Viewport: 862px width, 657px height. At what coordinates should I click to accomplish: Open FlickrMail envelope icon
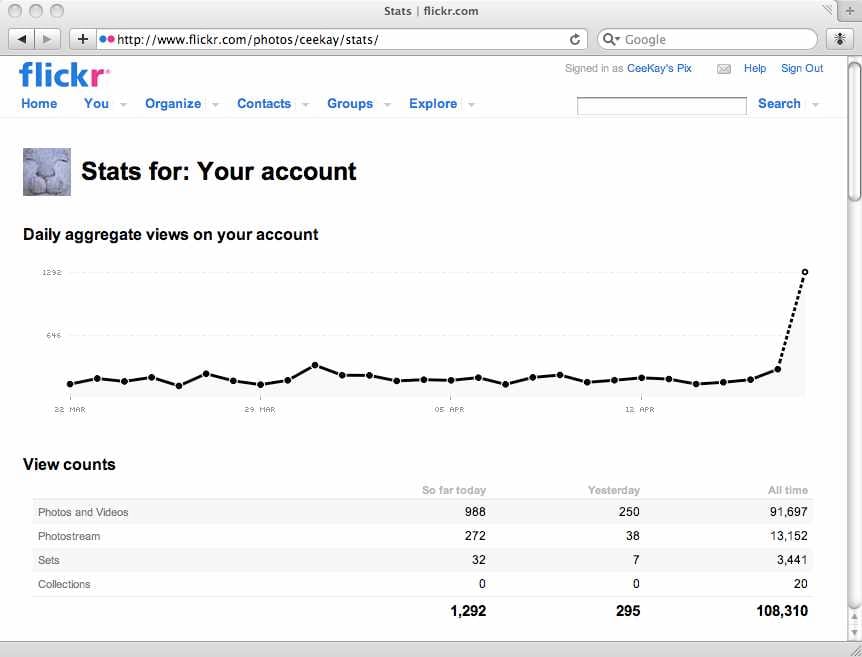pos(724,69)
